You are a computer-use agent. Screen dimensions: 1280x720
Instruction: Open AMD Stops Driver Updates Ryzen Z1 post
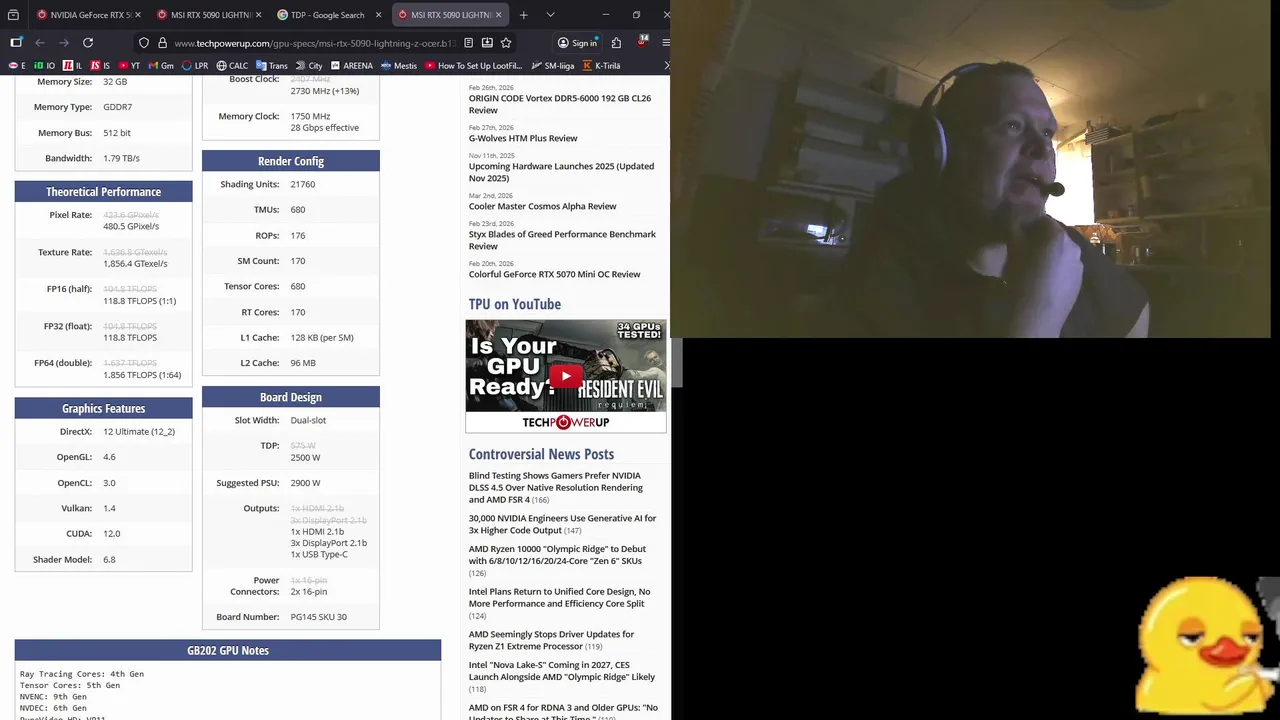point(551,640)
